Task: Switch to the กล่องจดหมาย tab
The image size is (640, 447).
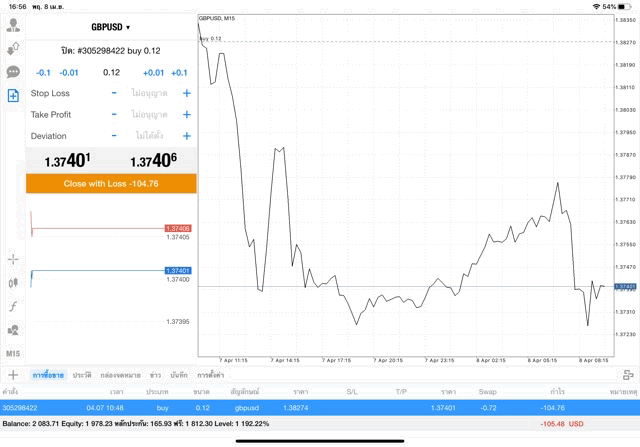Action: [x=120, y=375]
